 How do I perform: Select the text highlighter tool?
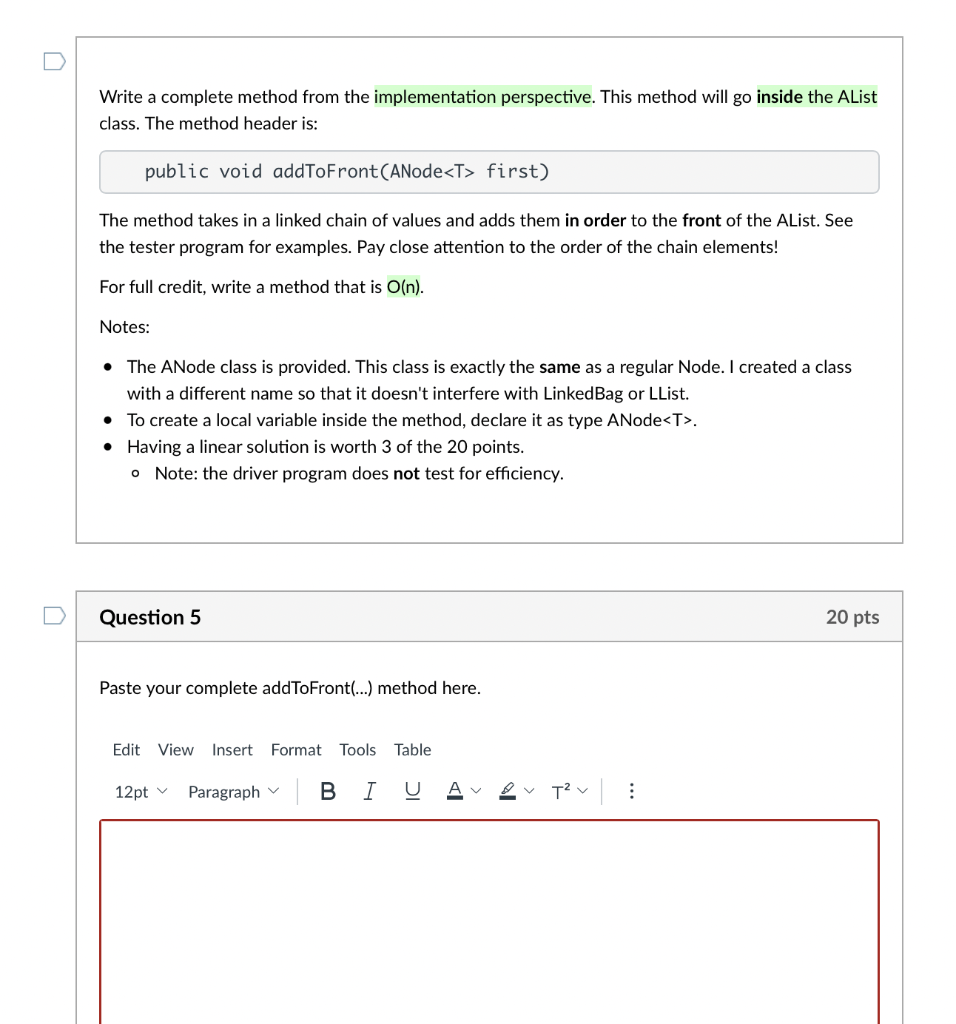coord(507,791)
